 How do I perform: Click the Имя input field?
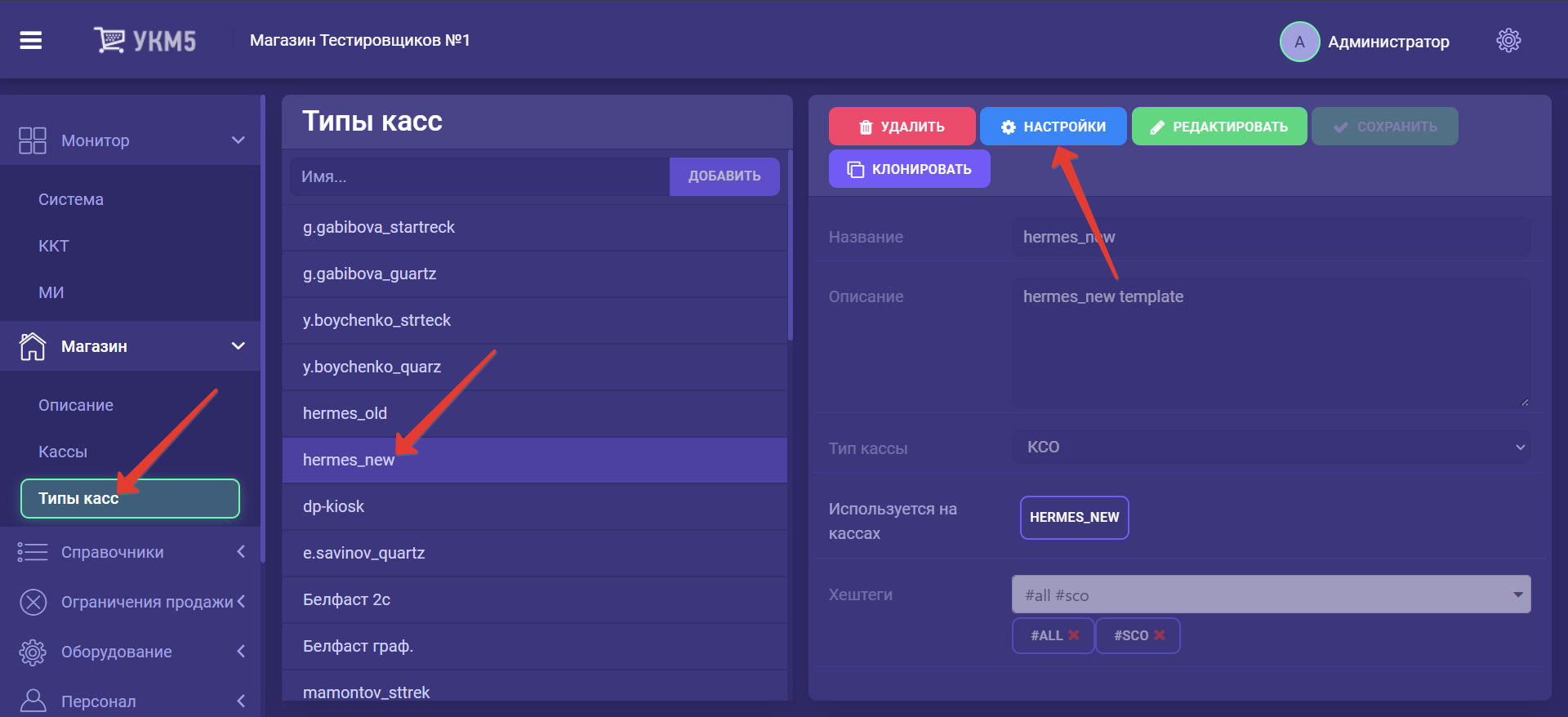click(479, 176)
